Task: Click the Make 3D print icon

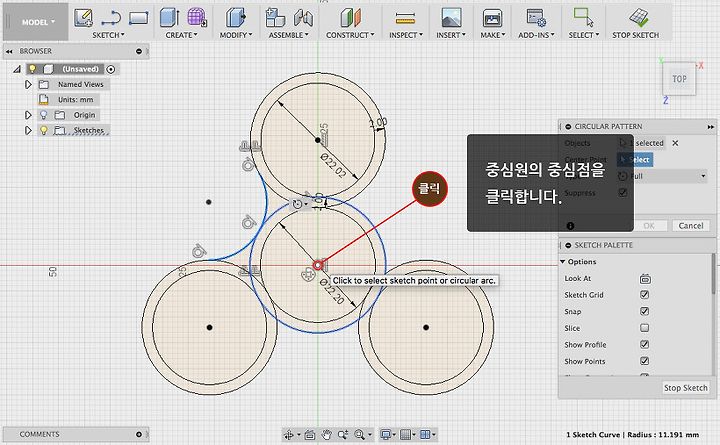Action: [492, 18]
